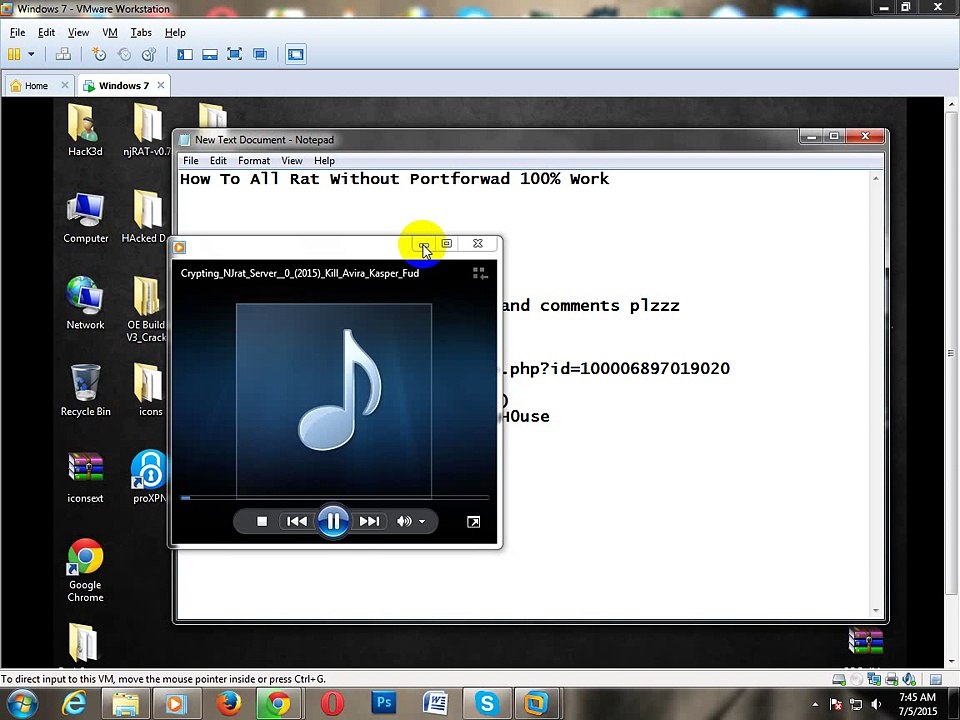Viewport: 960px width, 720px height.
Task: Open Firefox from the taskbar
Action: tap(228, 704)
